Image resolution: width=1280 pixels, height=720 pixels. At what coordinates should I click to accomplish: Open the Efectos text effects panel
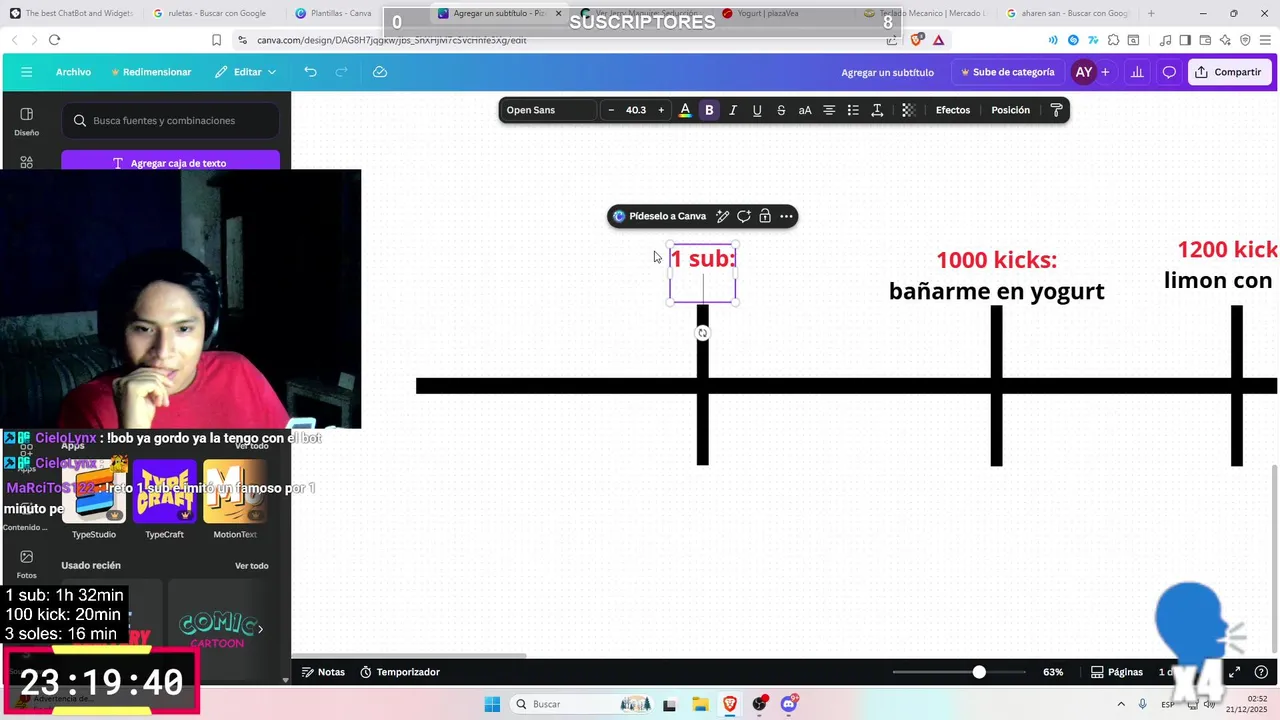[953, 110]
